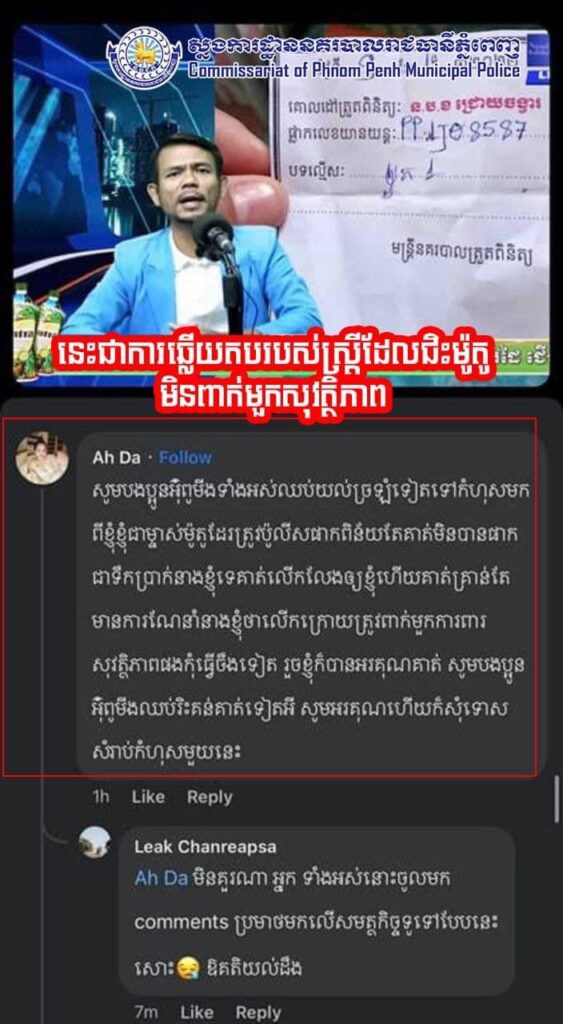Image resolution: width=563 pixels, height=1024 pixels.
Task: Like Leak Chanreapsa's reply
Action: pos(197,1012)
